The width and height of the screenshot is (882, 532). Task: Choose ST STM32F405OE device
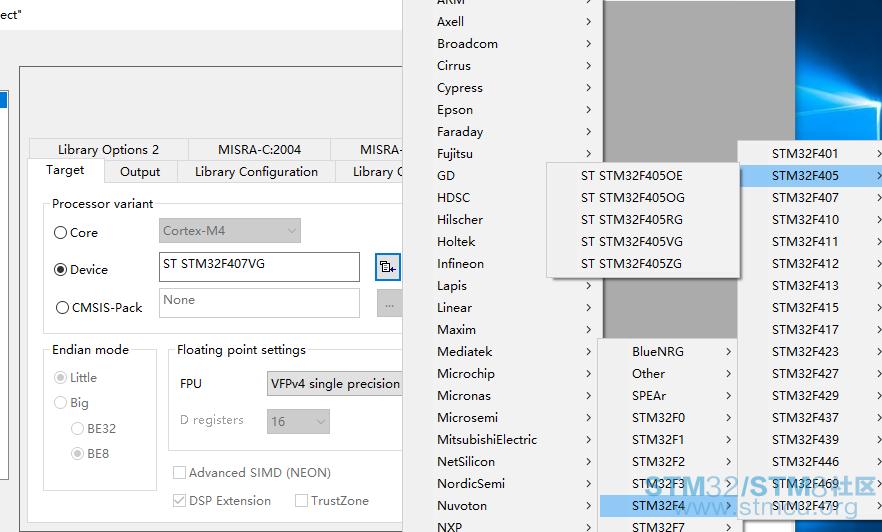pyautogui.click(x=642, y=175)
